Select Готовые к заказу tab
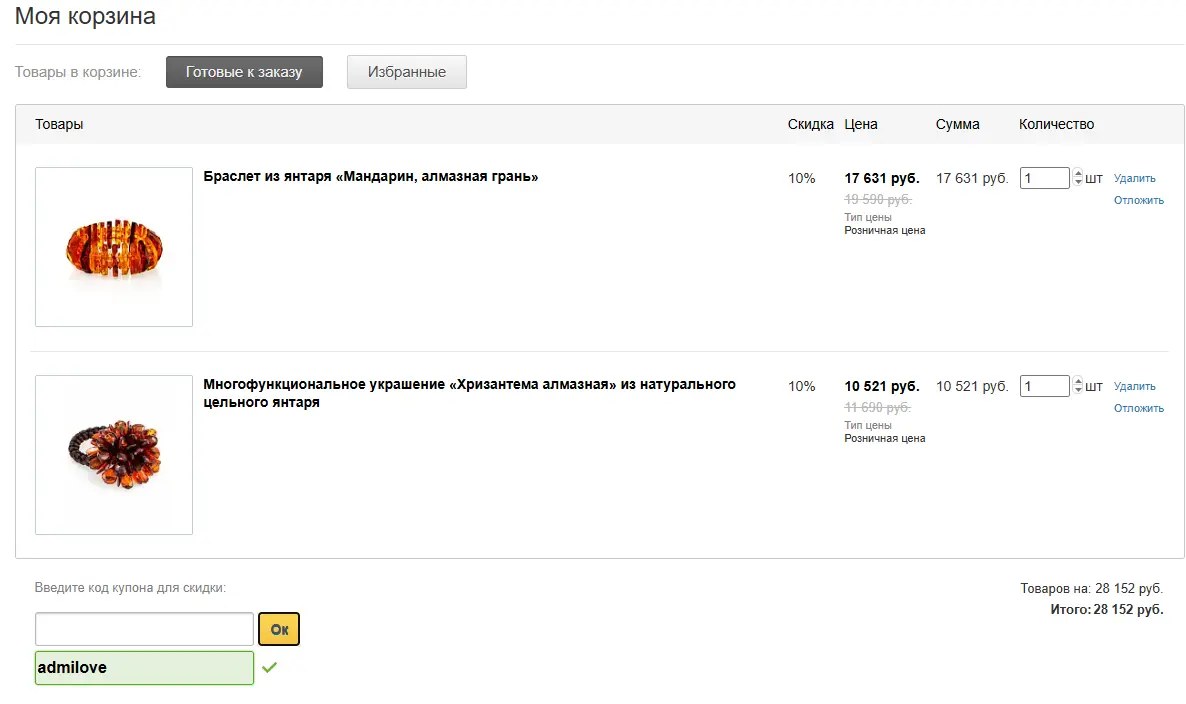 [244, 72]
